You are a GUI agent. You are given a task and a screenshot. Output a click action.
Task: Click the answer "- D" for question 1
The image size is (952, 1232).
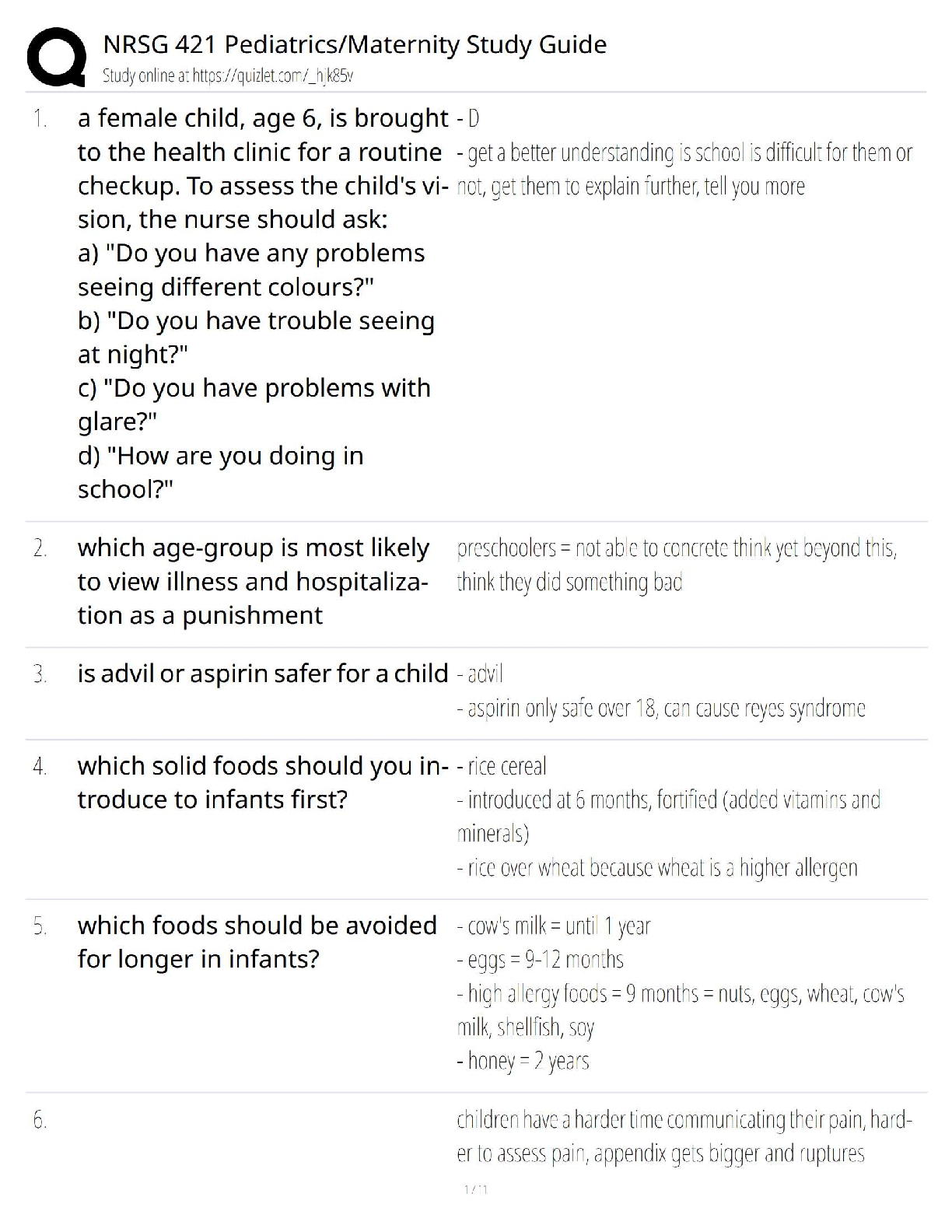(x=468, y=119)
